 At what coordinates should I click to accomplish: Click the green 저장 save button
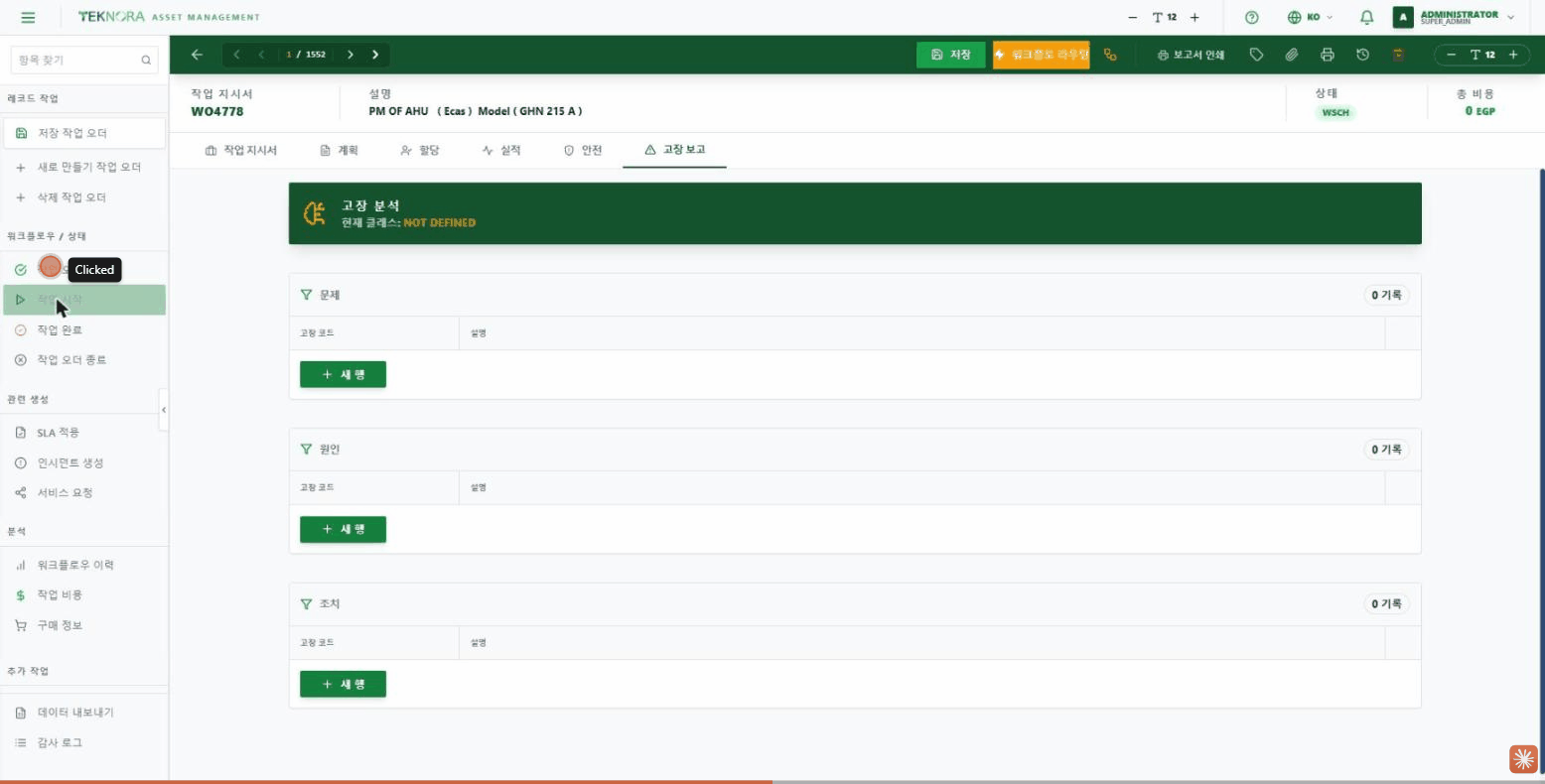[951, 55]
